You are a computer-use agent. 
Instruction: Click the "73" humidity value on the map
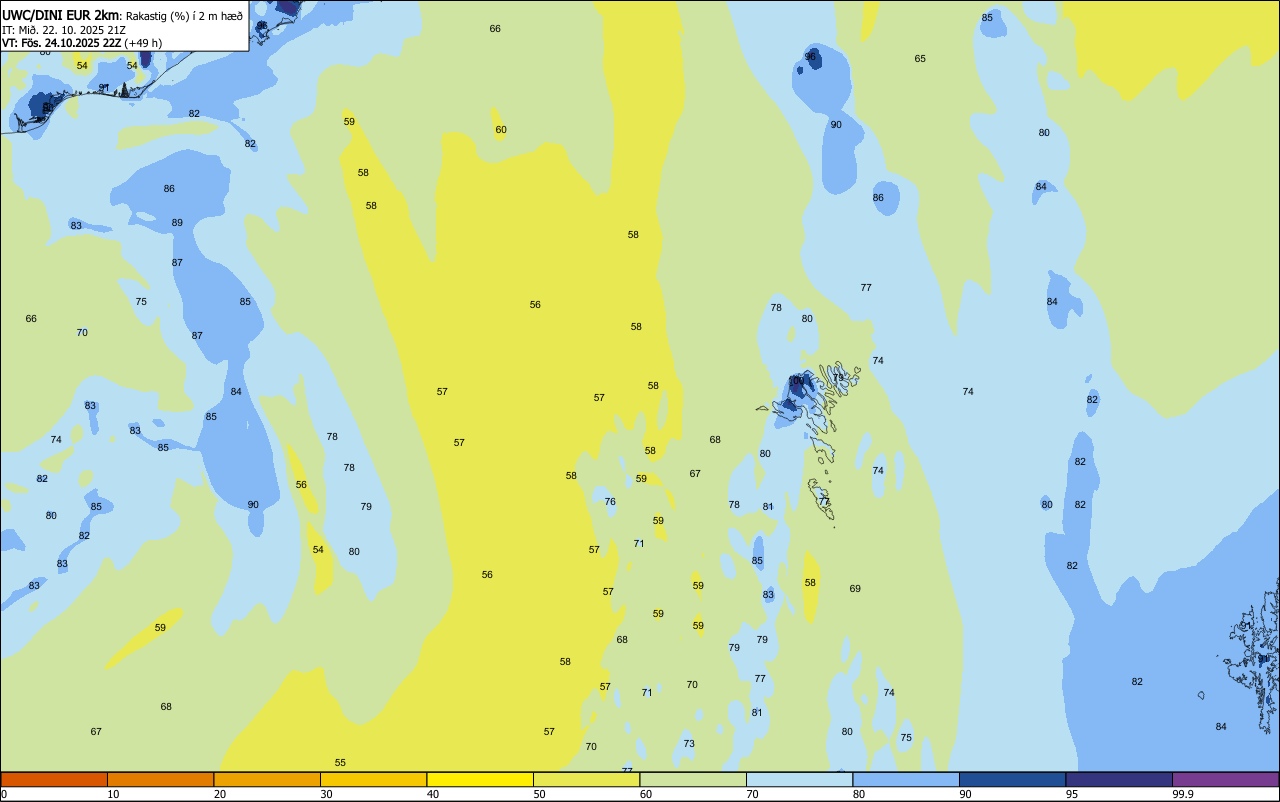[689, 744]
